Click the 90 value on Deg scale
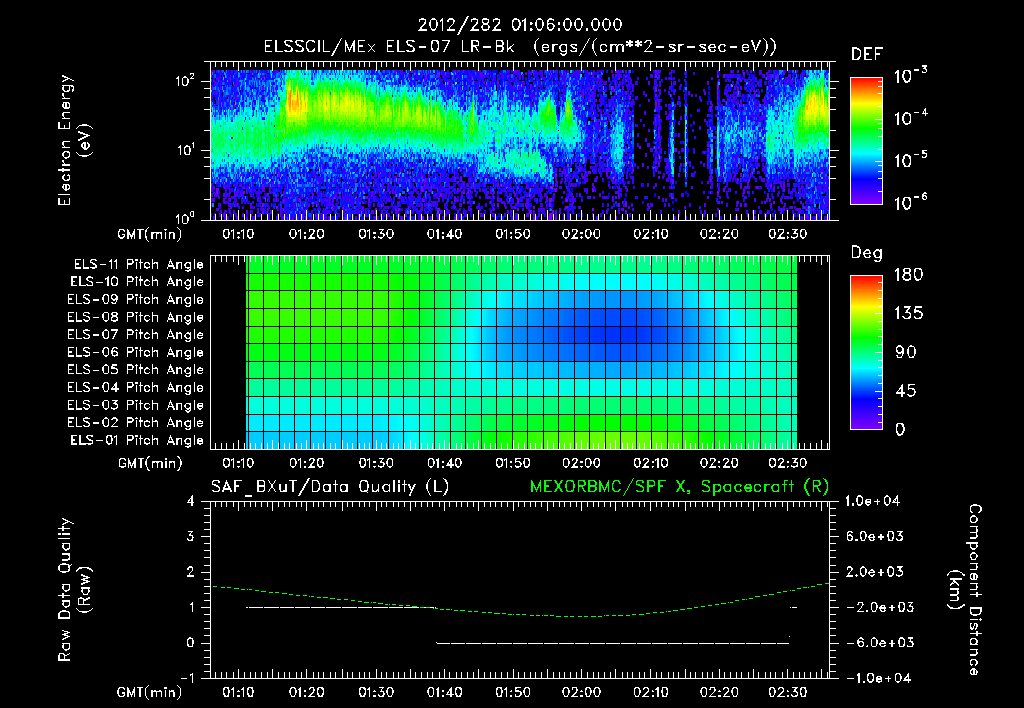1024x708 pixels. (x=906, y=353)
